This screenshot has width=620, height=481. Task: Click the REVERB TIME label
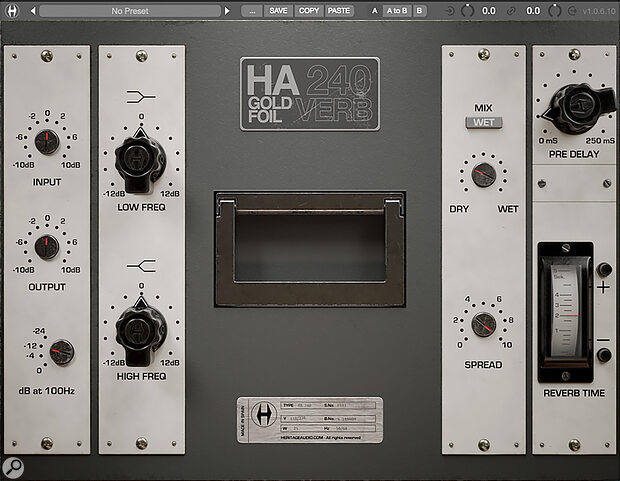click(574, 393)
